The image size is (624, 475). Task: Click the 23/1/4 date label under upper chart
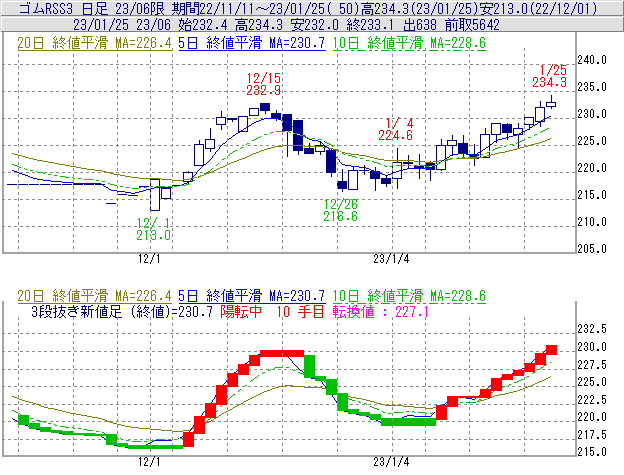click(391, 259)
